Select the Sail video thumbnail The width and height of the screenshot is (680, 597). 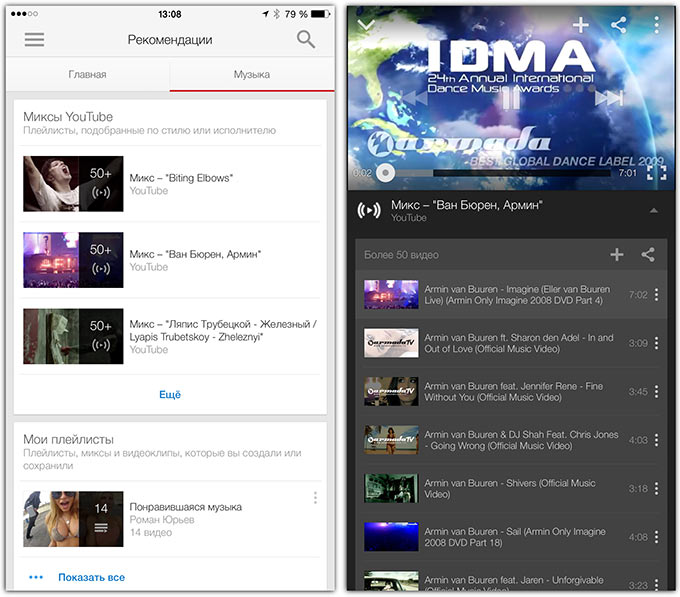pyautogui.click(x=391, y=537)
